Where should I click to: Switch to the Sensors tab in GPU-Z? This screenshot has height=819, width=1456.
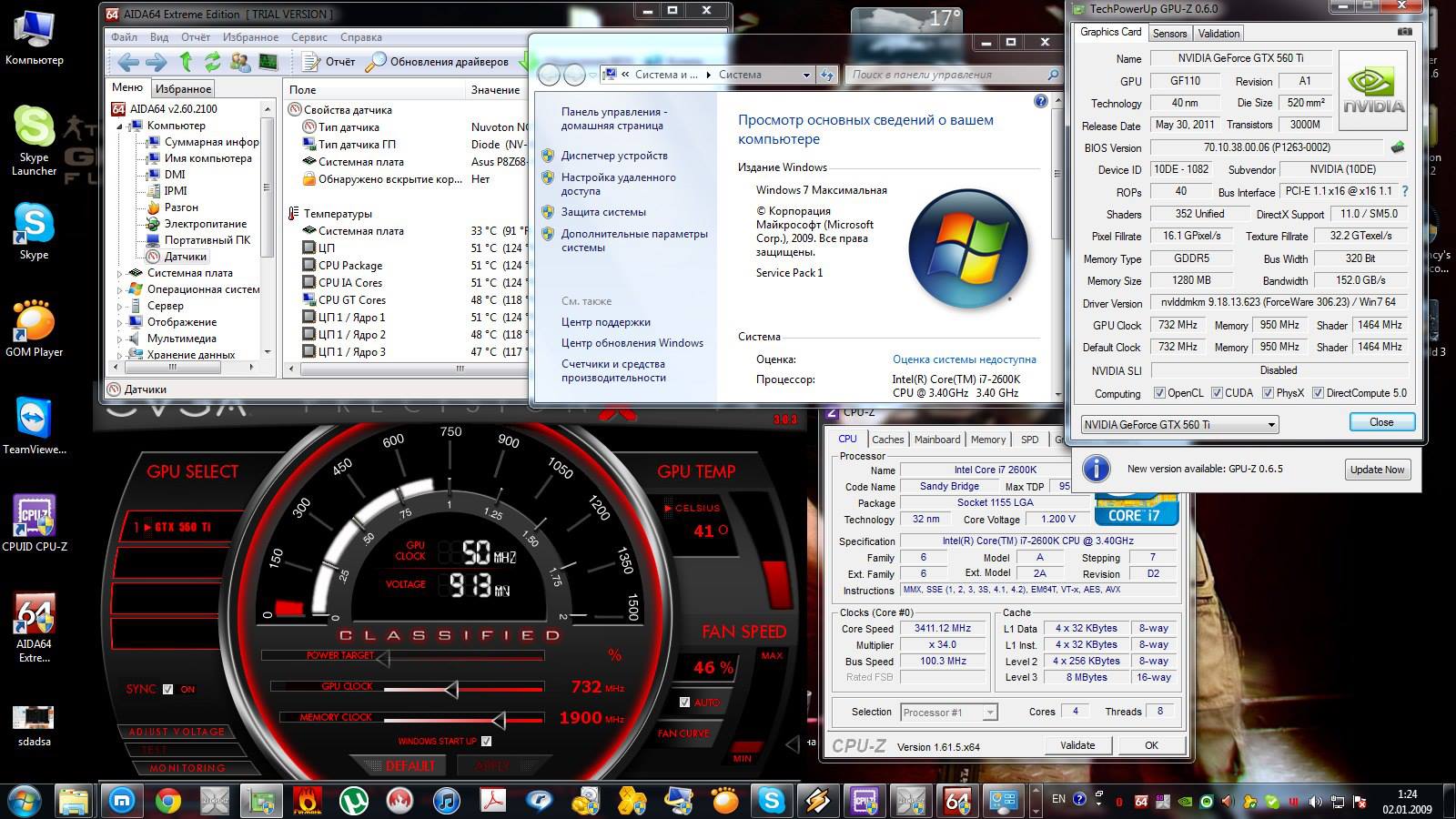point(1169,34)
